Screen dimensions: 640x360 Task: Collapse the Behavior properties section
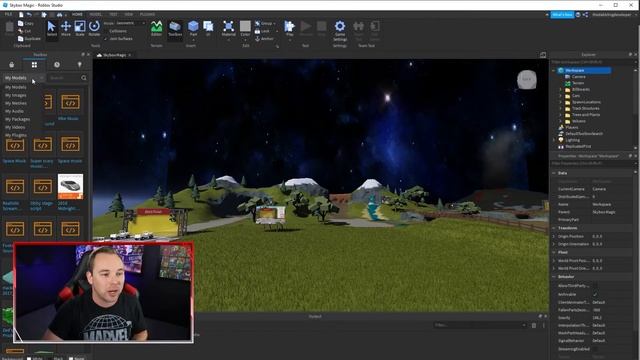click(554, 277)
